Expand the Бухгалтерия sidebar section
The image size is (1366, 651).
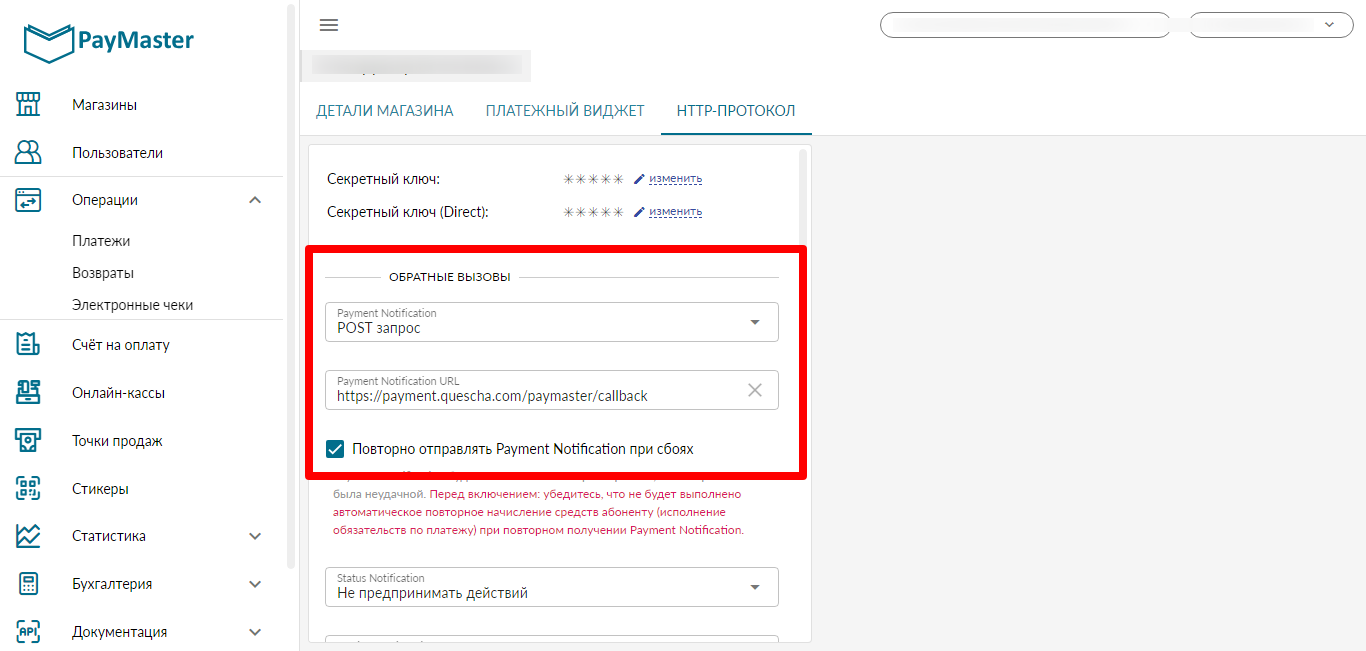255,584
